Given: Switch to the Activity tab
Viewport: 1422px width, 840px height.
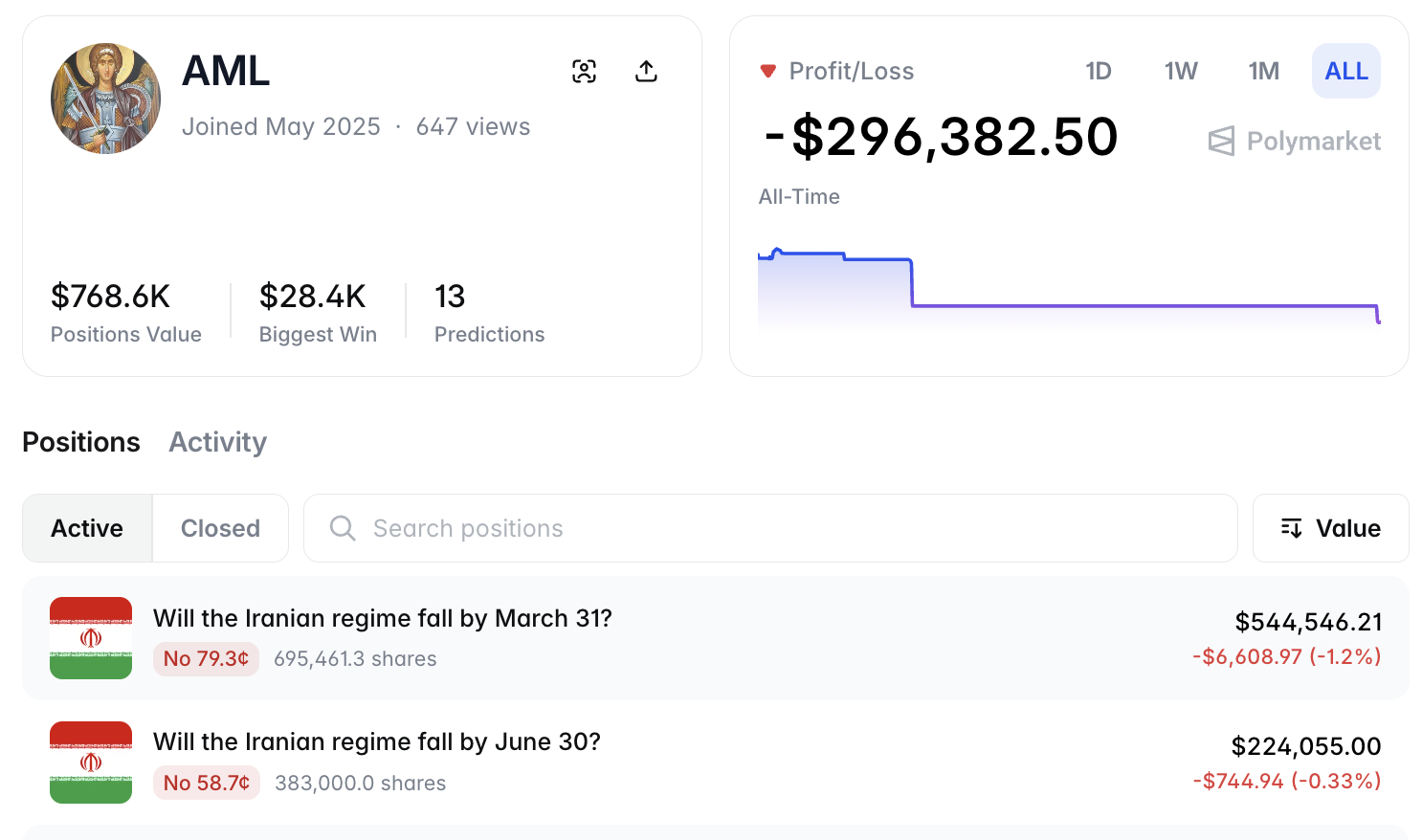Looking at the screenshot, I should point(217,442).
